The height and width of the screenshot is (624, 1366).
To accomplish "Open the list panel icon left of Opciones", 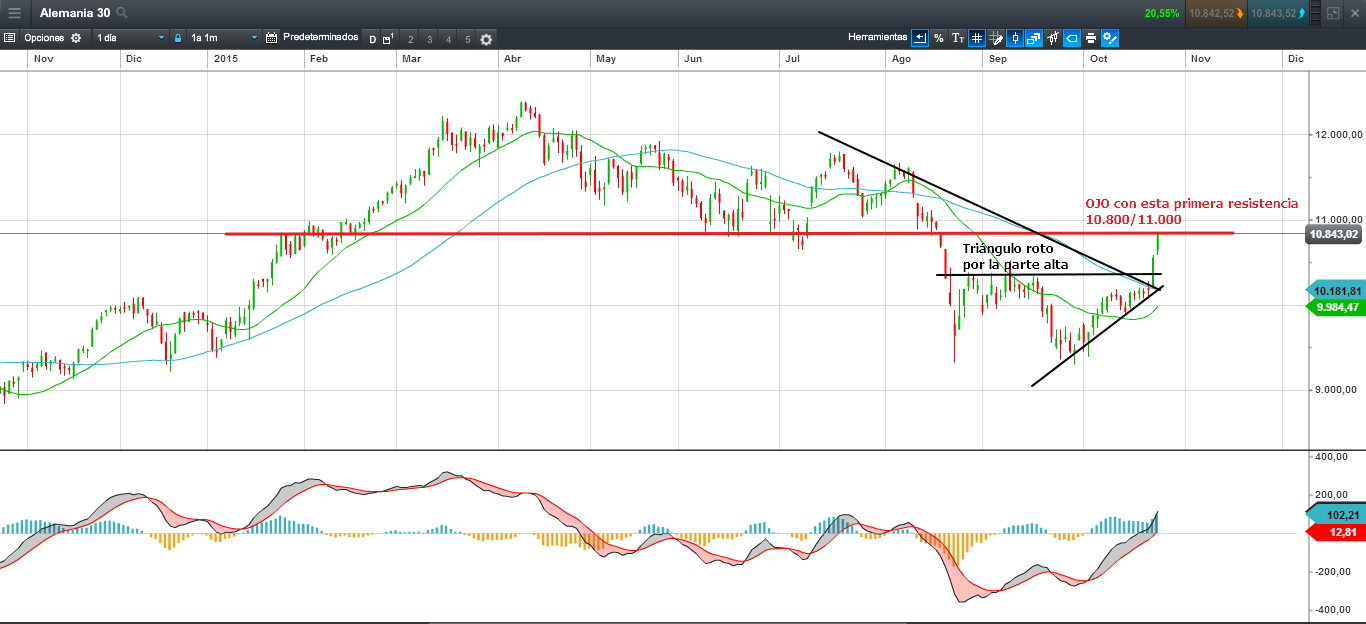I will pyautogui.click(x=9, y=38).
